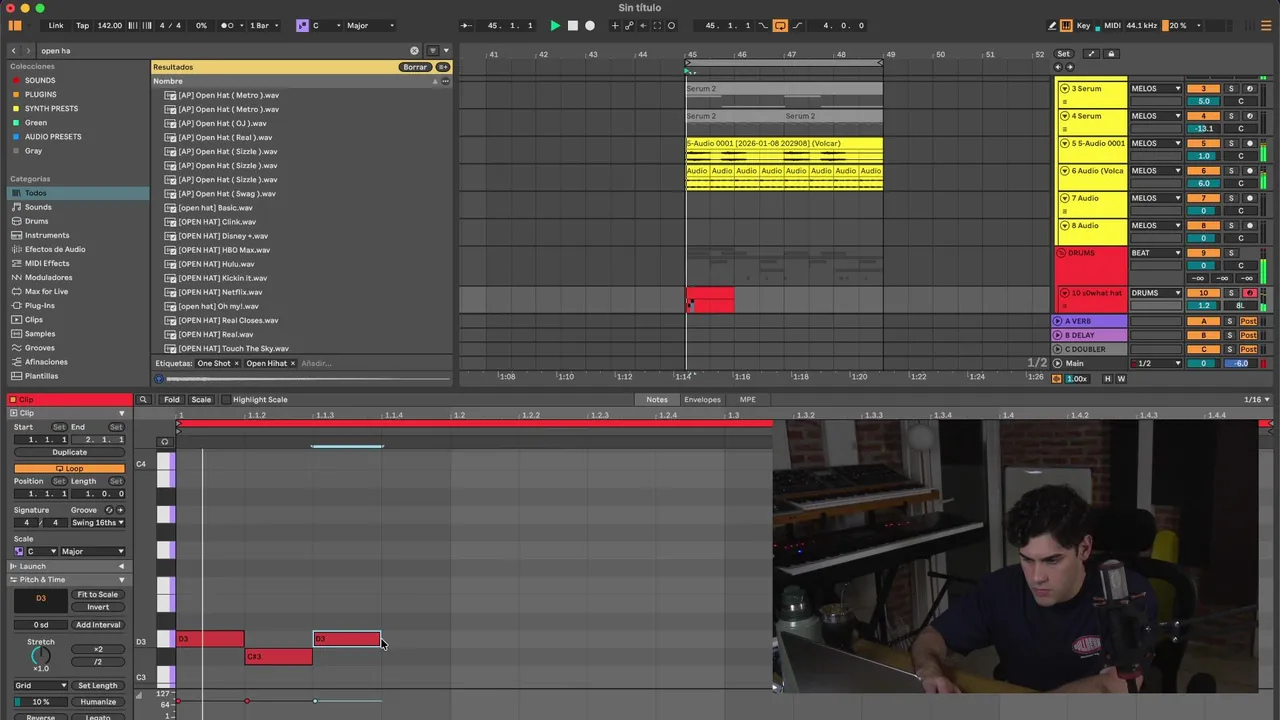
Task: Open the Main track 1/2 output dropdown
Action: point(1158,363)
